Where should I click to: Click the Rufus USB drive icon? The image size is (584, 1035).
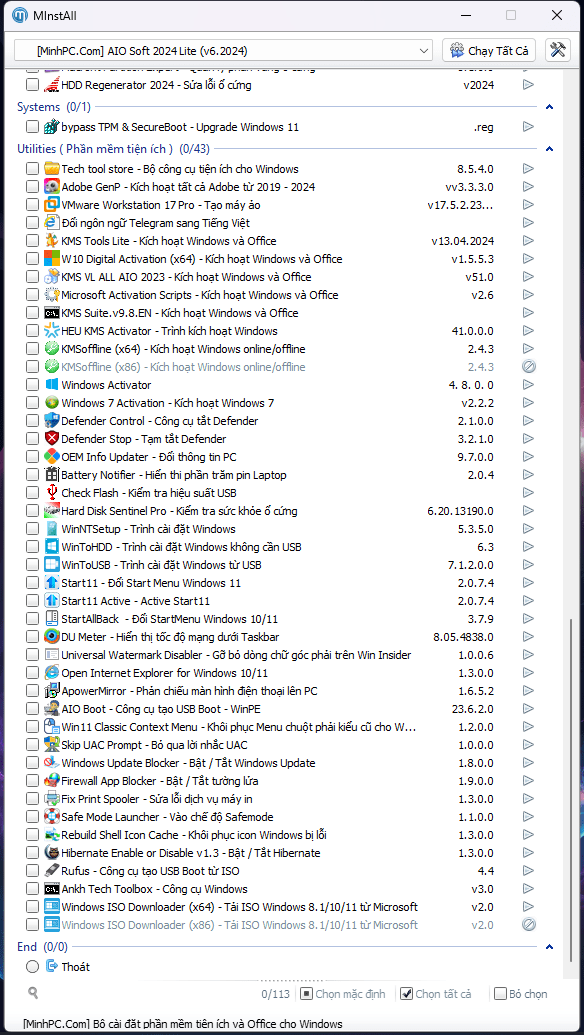(x=51, y=871)
